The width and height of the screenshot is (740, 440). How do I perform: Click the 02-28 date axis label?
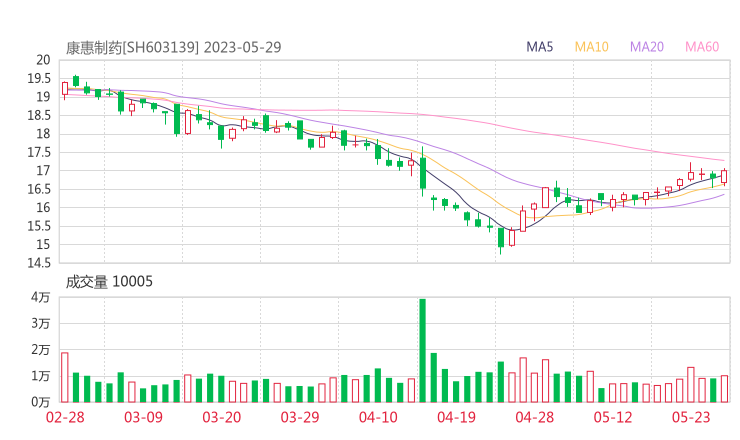65,417
